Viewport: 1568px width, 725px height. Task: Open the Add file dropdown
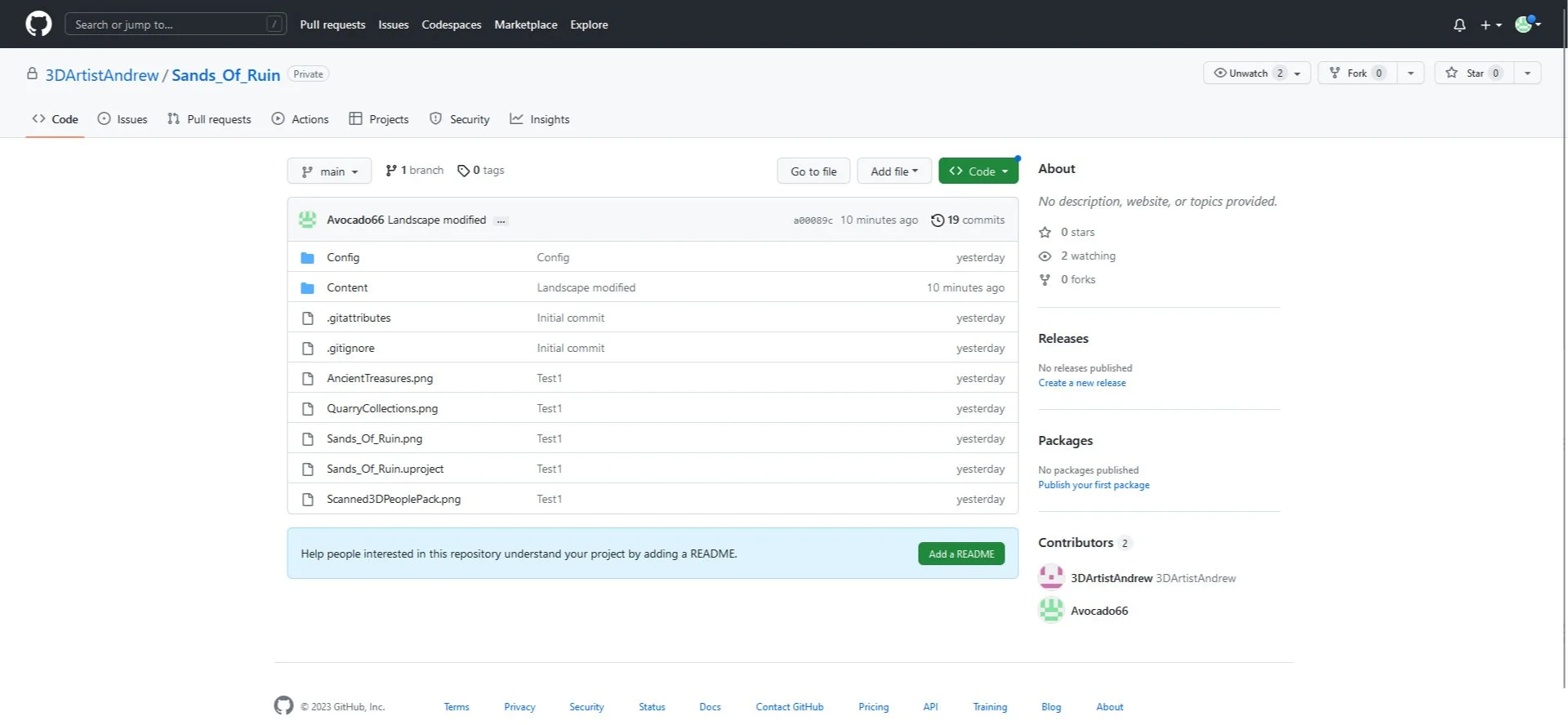point(894,171)
